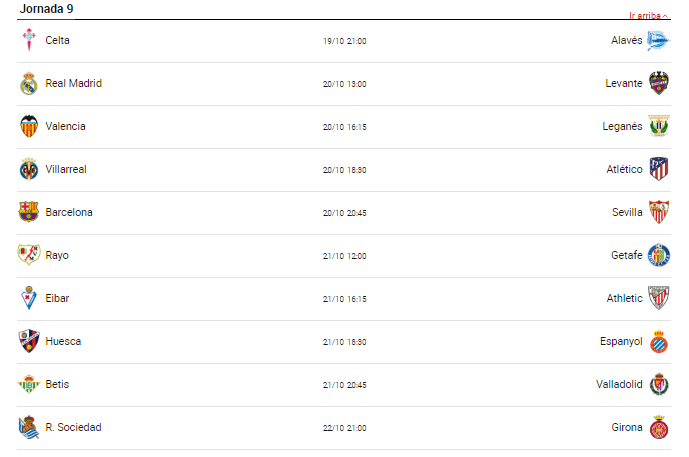Click the Alavés team crest
This screenshot has width=689, height=457.
pyautogui.click(x=658, y=40)
